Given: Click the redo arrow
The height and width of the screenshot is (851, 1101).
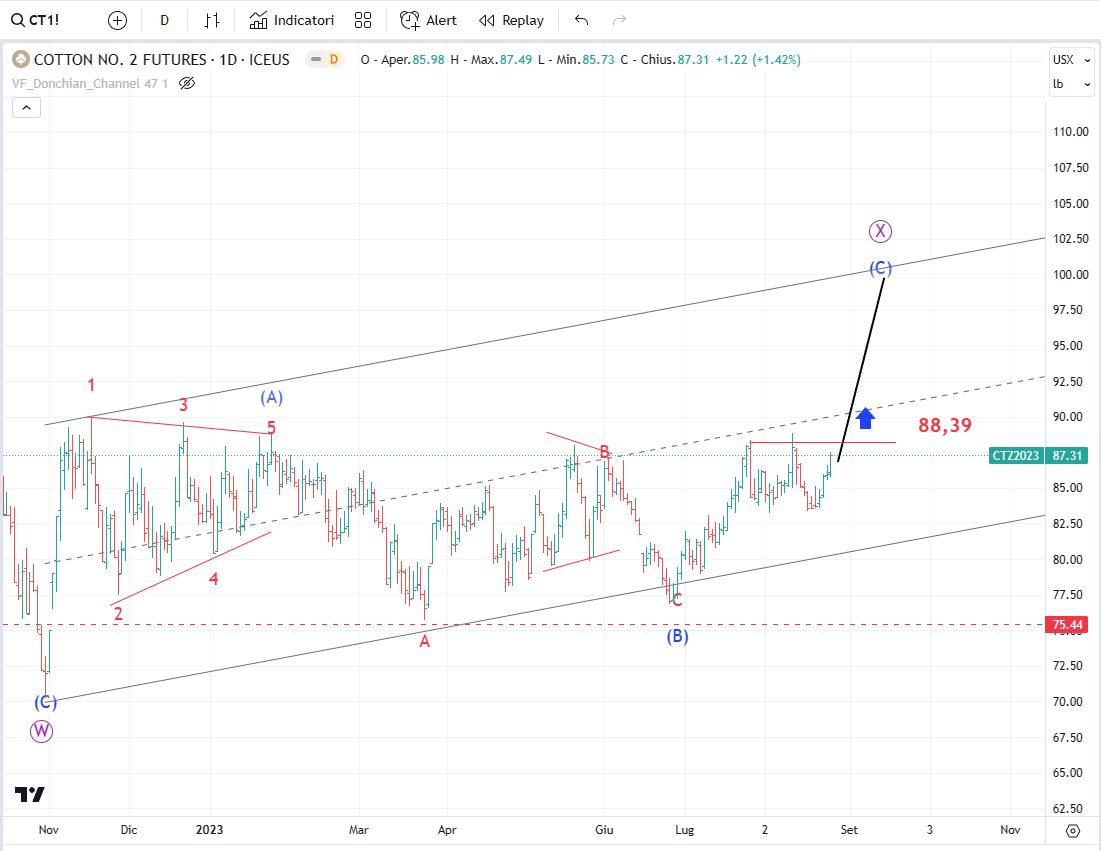Looking at the screenshot, I should 619,20.
